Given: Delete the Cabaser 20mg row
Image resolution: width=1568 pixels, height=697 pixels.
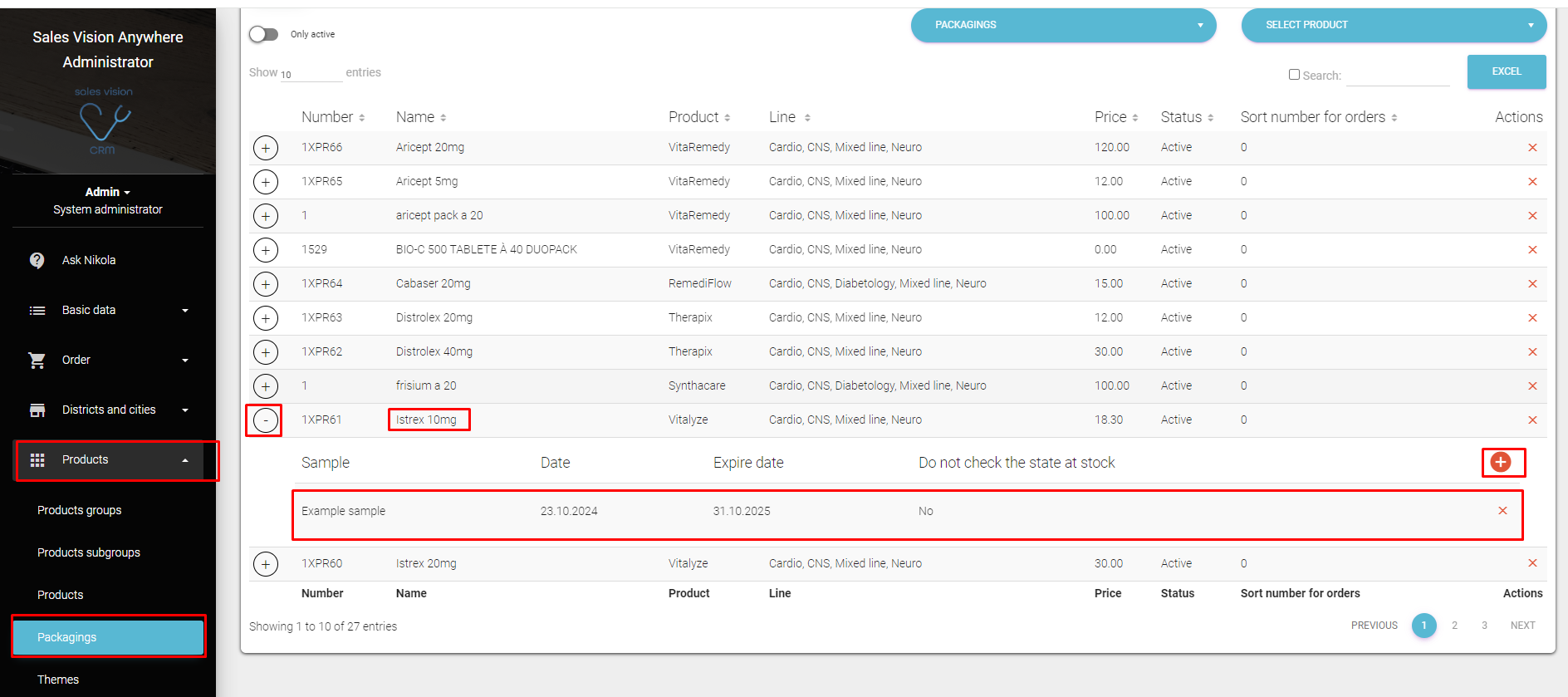Looking at the screenshot, I should pos(1532,284).
